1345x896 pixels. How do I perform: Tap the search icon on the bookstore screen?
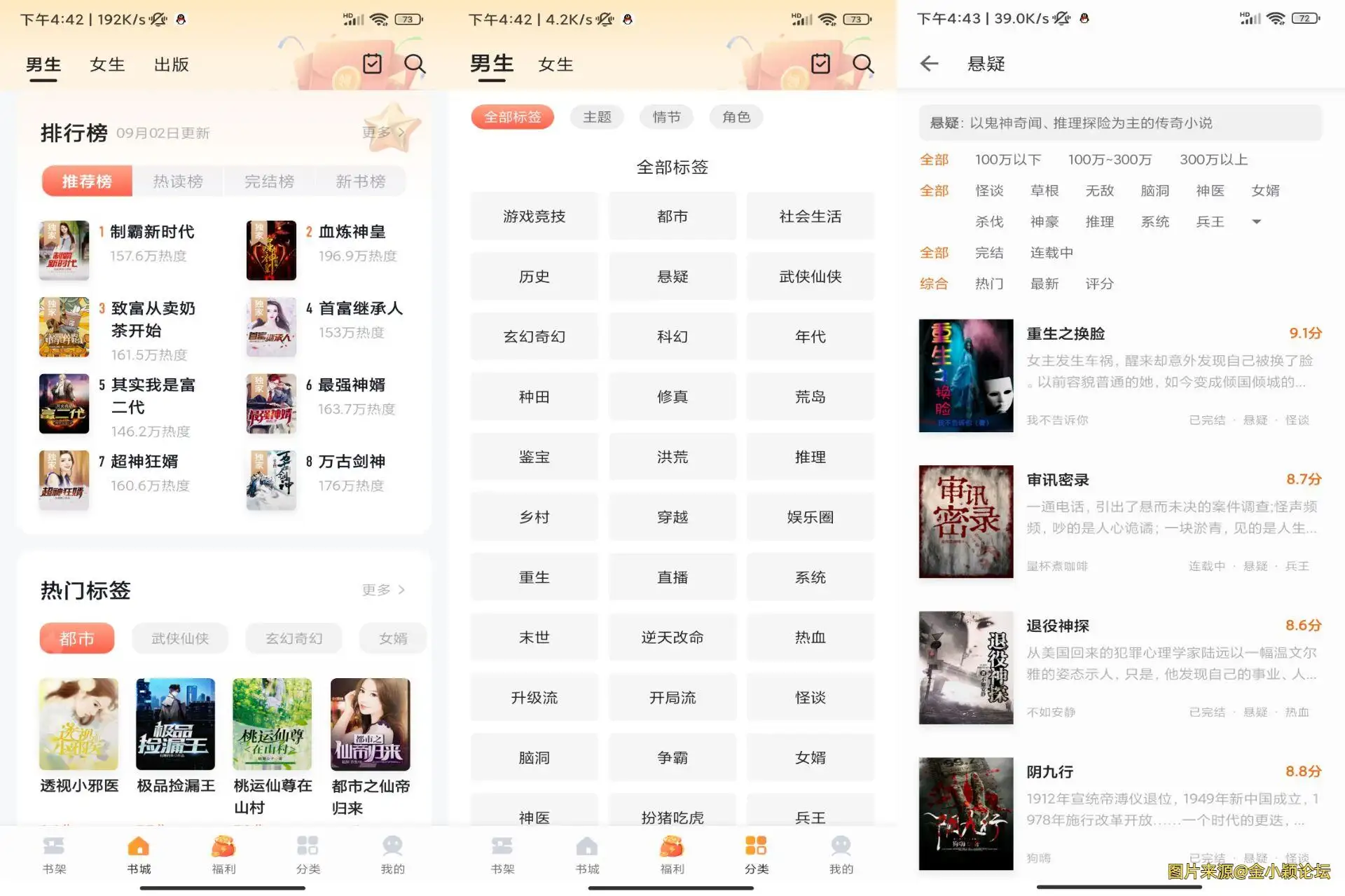[415, 64]
